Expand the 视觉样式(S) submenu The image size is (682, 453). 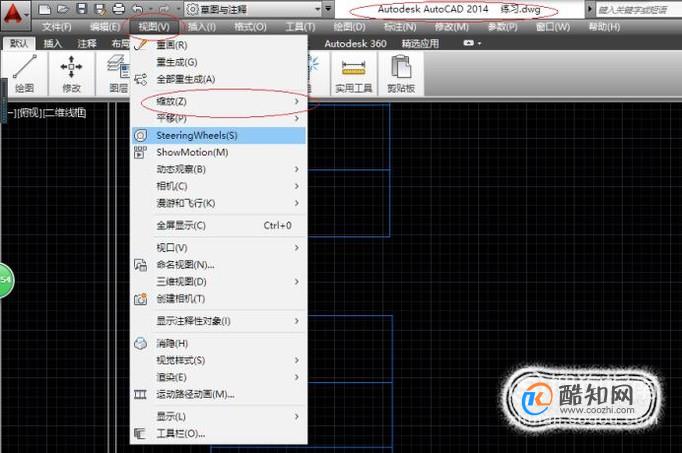219,360
